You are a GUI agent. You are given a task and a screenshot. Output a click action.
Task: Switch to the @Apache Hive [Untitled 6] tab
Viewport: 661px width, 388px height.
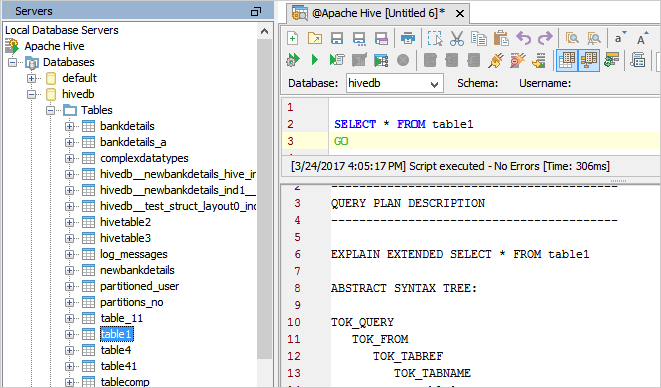tap(378, 13)
